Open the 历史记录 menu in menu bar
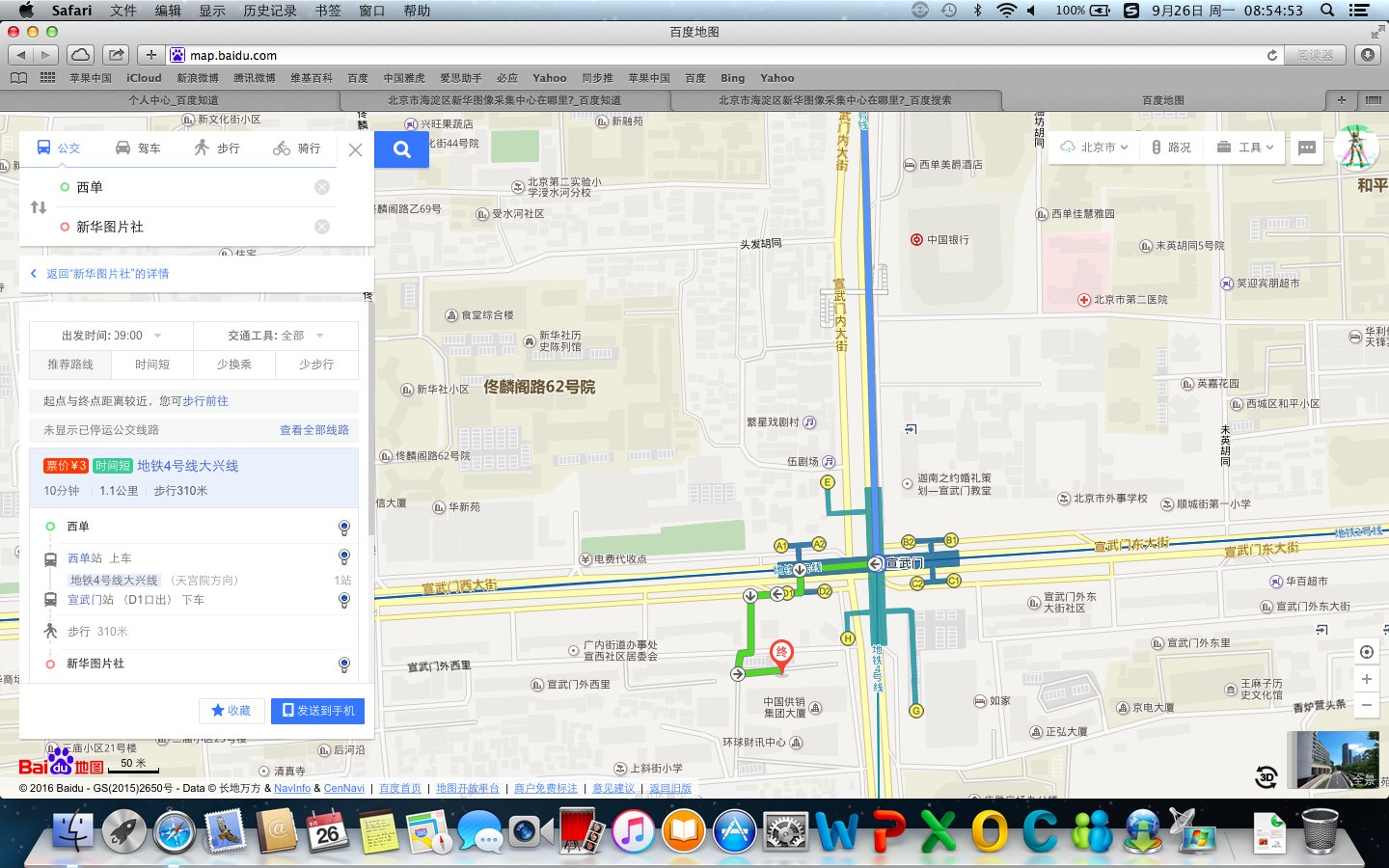 269,11
